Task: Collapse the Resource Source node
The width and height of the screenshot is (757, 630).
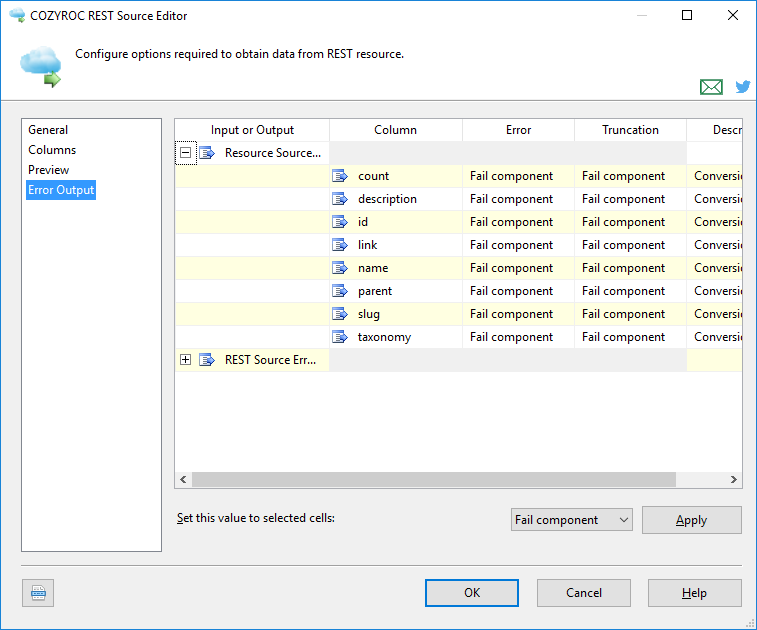Action: click(185, 153)
